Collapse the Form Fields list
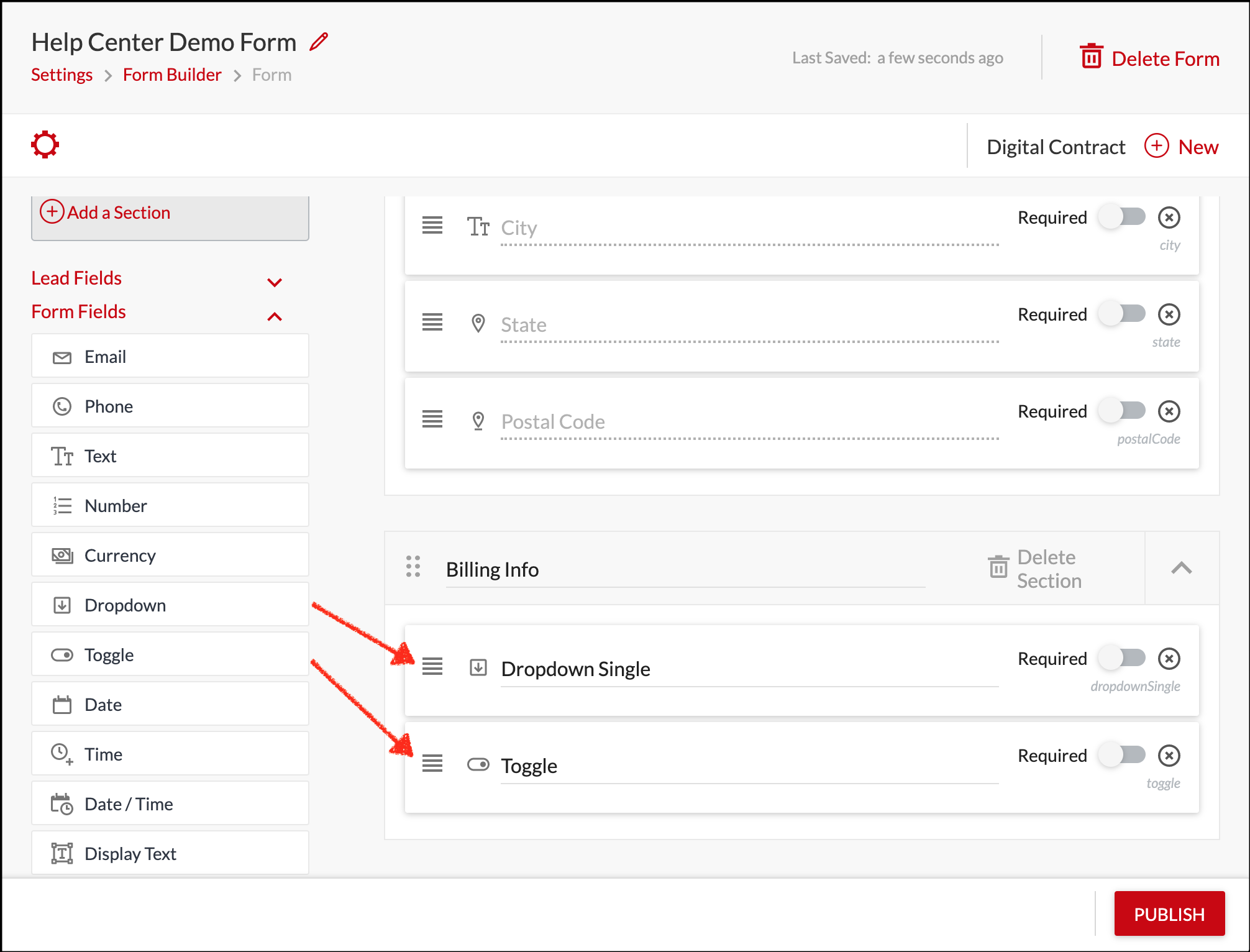Viewport: 1250px width, 952px height. pos(274,317)
